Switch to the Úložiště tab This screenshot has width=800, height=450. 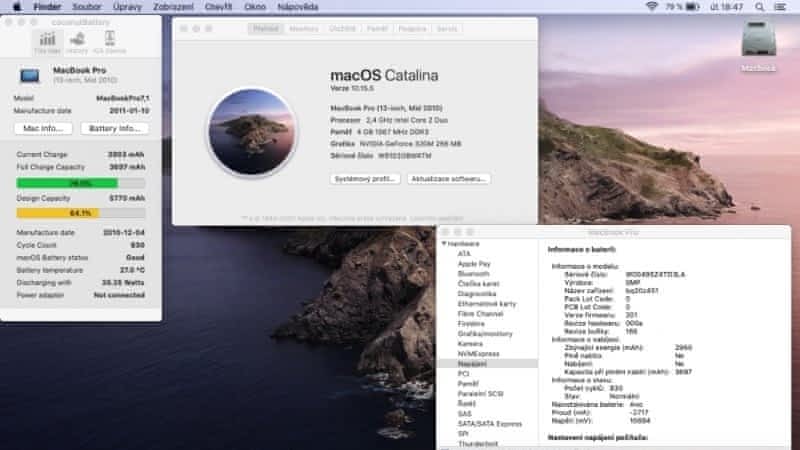(x=342, y=29)
